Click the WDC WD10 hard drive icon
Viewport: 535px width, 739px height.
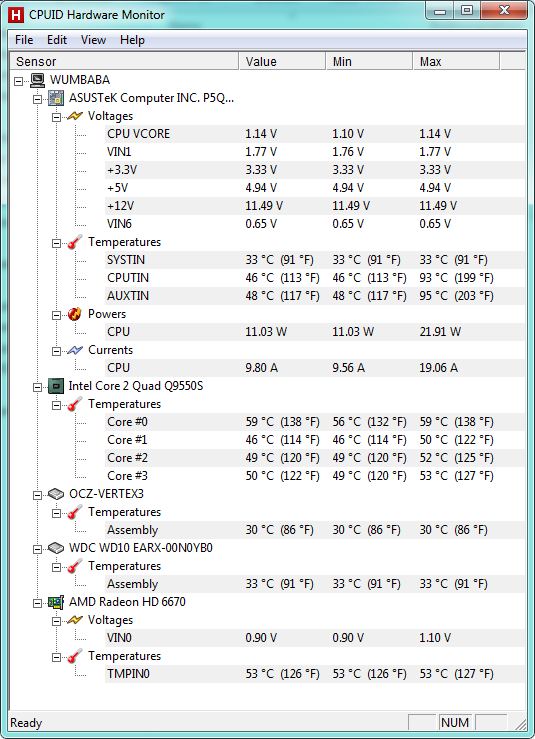click(56, 548)
